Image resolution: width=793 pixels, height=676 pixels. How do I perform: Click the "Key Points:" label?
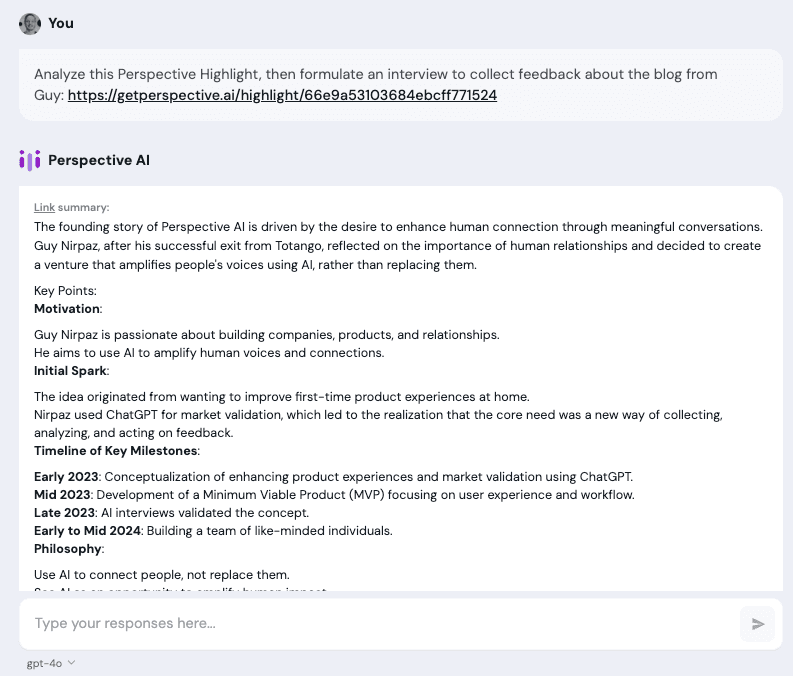coord(65,291)
